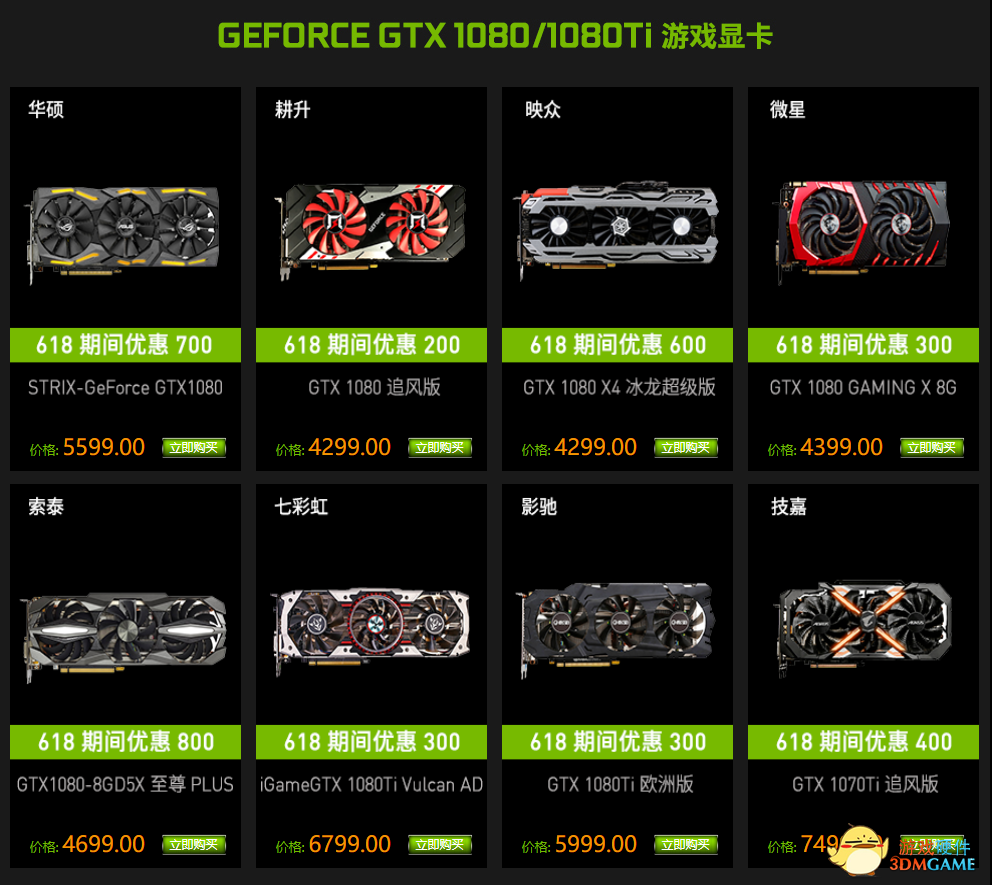
Task: Click 立即购买 for 影驰 1080Ti 欧洲版
Action: click(x=686, y=845)
